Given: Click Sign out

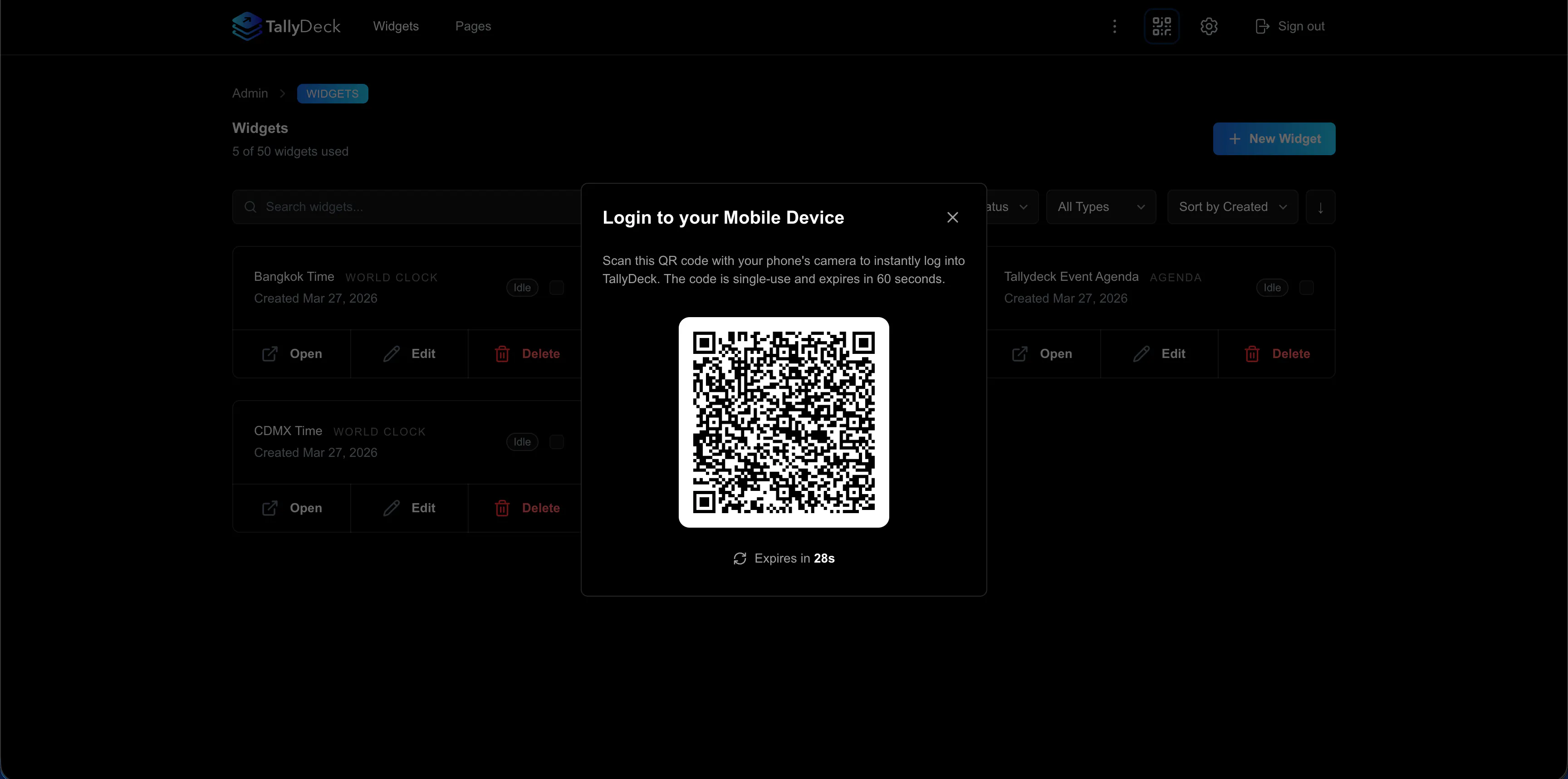Looking at the screenshot, I should click(x=1290, y=26).
